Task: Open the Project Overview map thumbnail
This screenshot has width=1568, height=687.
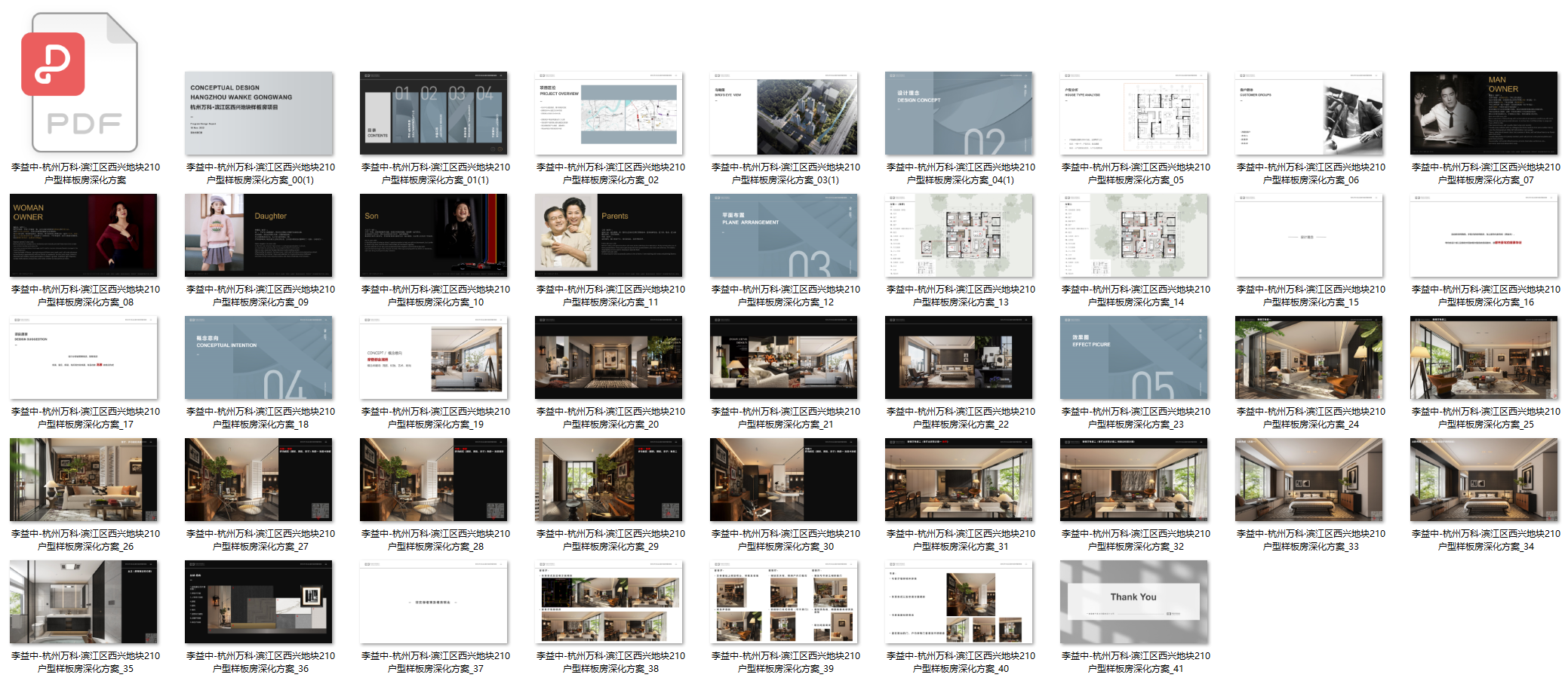Action: coord(608,113)
